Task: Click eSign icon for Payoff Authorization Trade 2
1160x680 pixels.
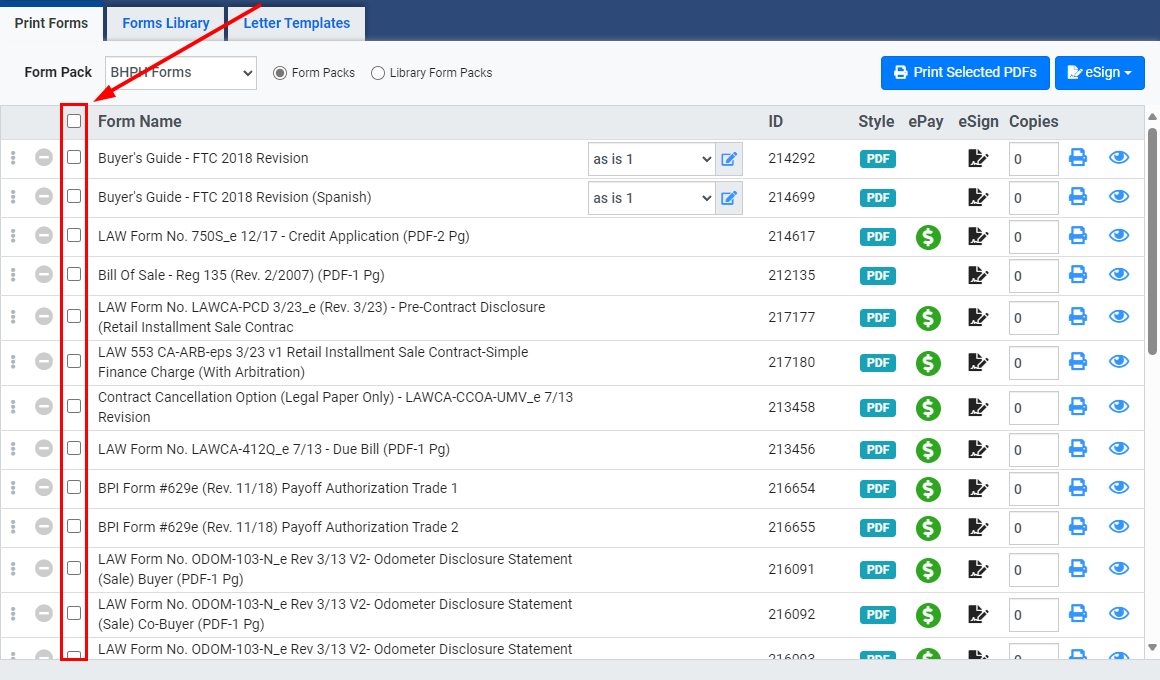Action: (978, 528)
